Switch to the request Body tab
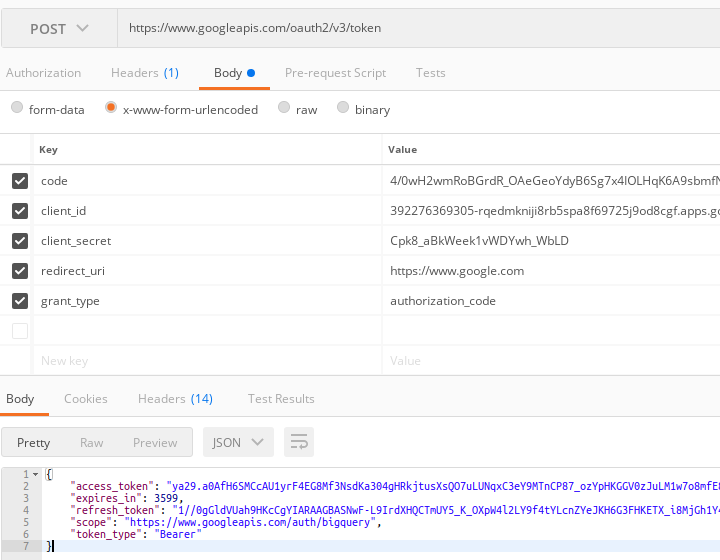720x560 pixels. [x=234, y=73]
